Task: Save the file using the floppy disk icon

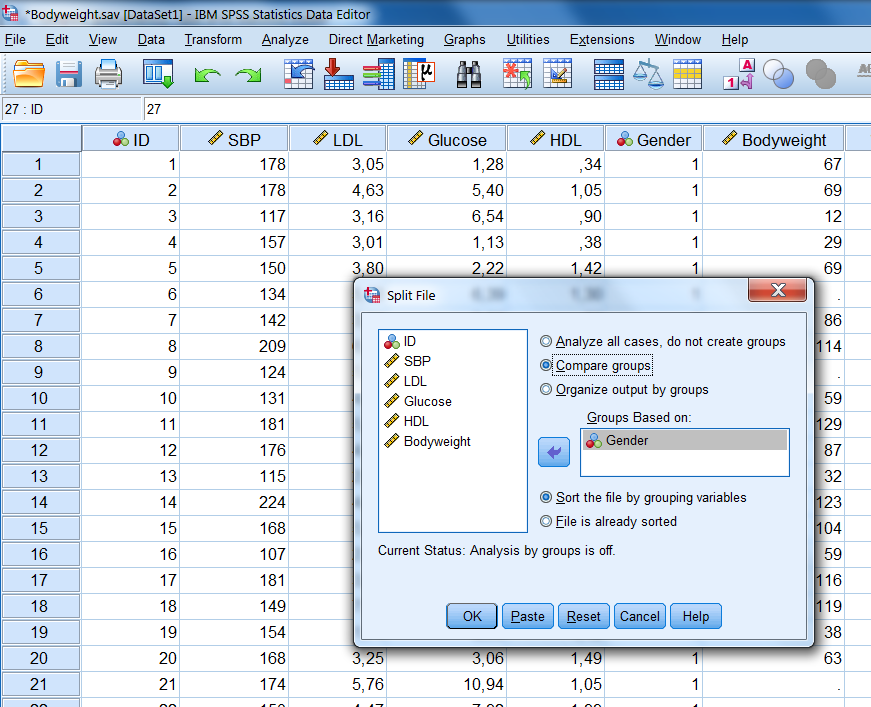Action: (x=69, y=75)
